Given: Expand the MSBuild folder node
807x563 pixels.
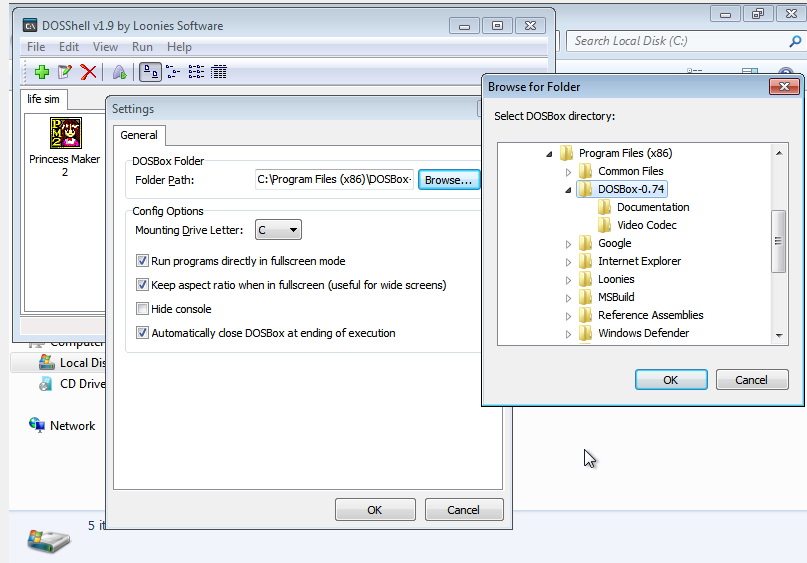Looking at the screenshot, I should coord(568,298).
